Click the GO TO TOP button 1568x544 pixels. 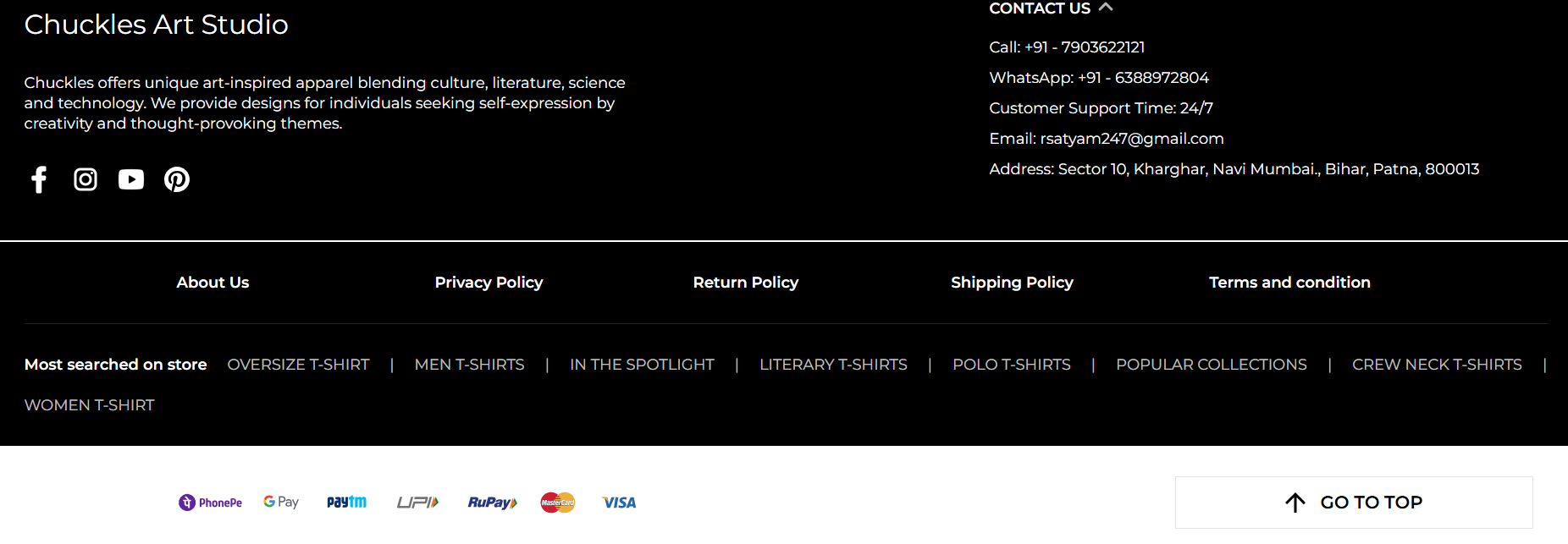tap(1354, 503)
